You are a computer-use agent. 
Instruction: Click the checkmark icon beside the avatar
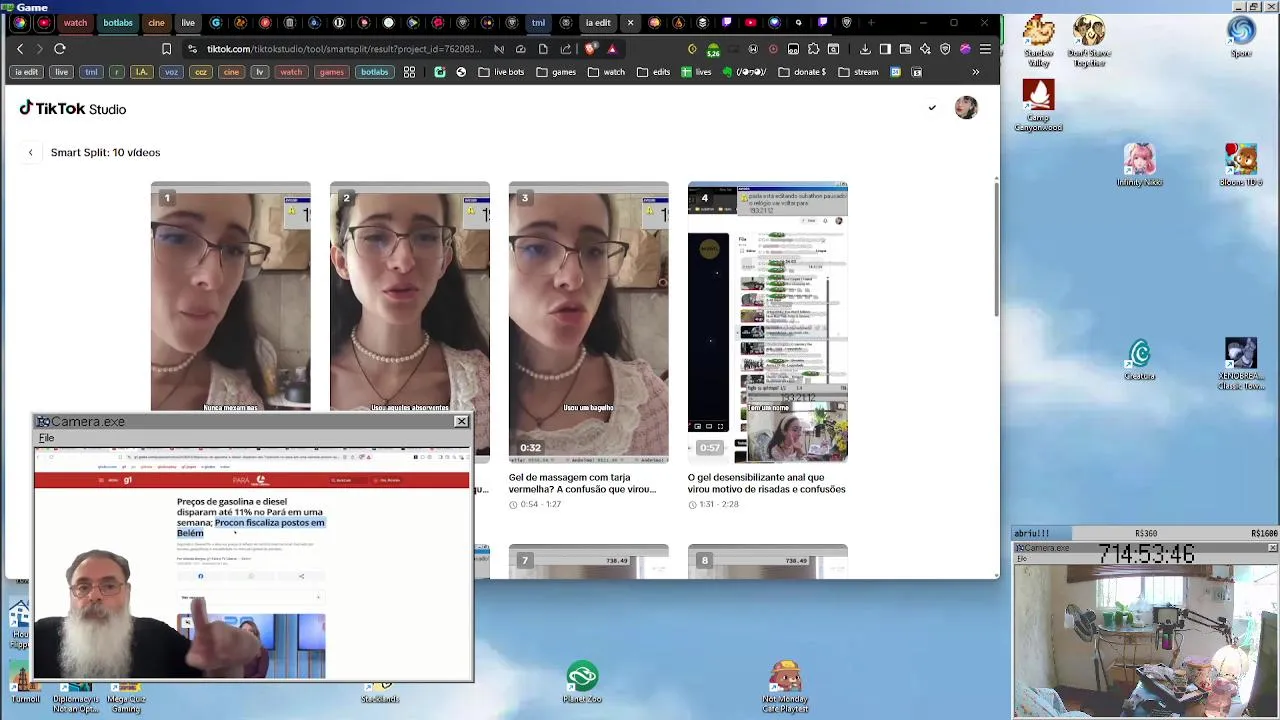(932, 108)
